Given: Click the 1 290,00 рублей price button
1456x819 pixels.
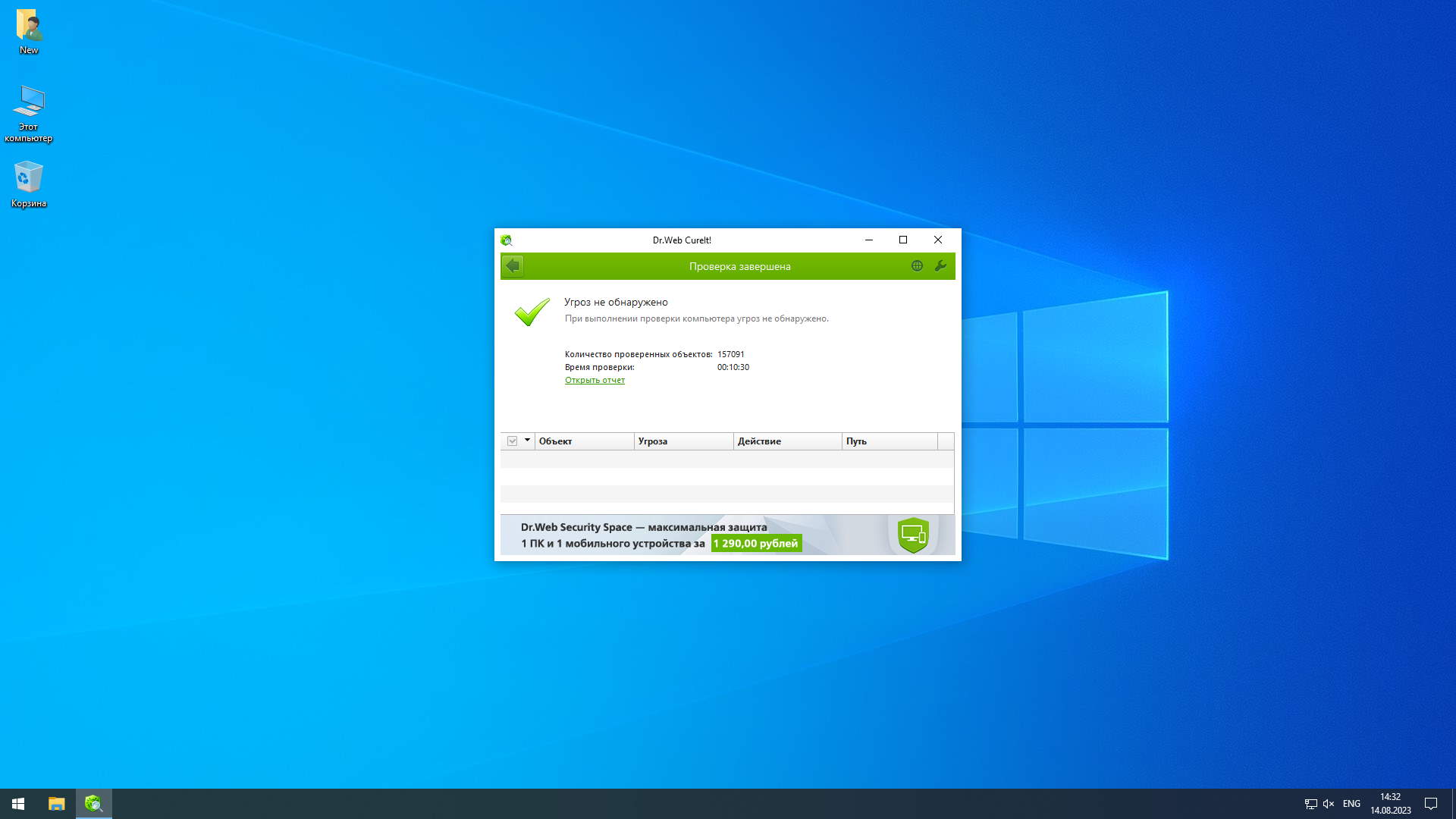Looking at the screenshot, I should [756, 544].
